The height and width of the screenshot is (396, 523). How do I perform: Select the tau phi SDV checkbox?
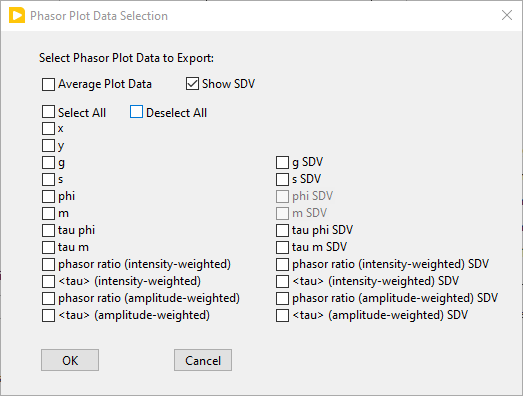tap(283, 231)
